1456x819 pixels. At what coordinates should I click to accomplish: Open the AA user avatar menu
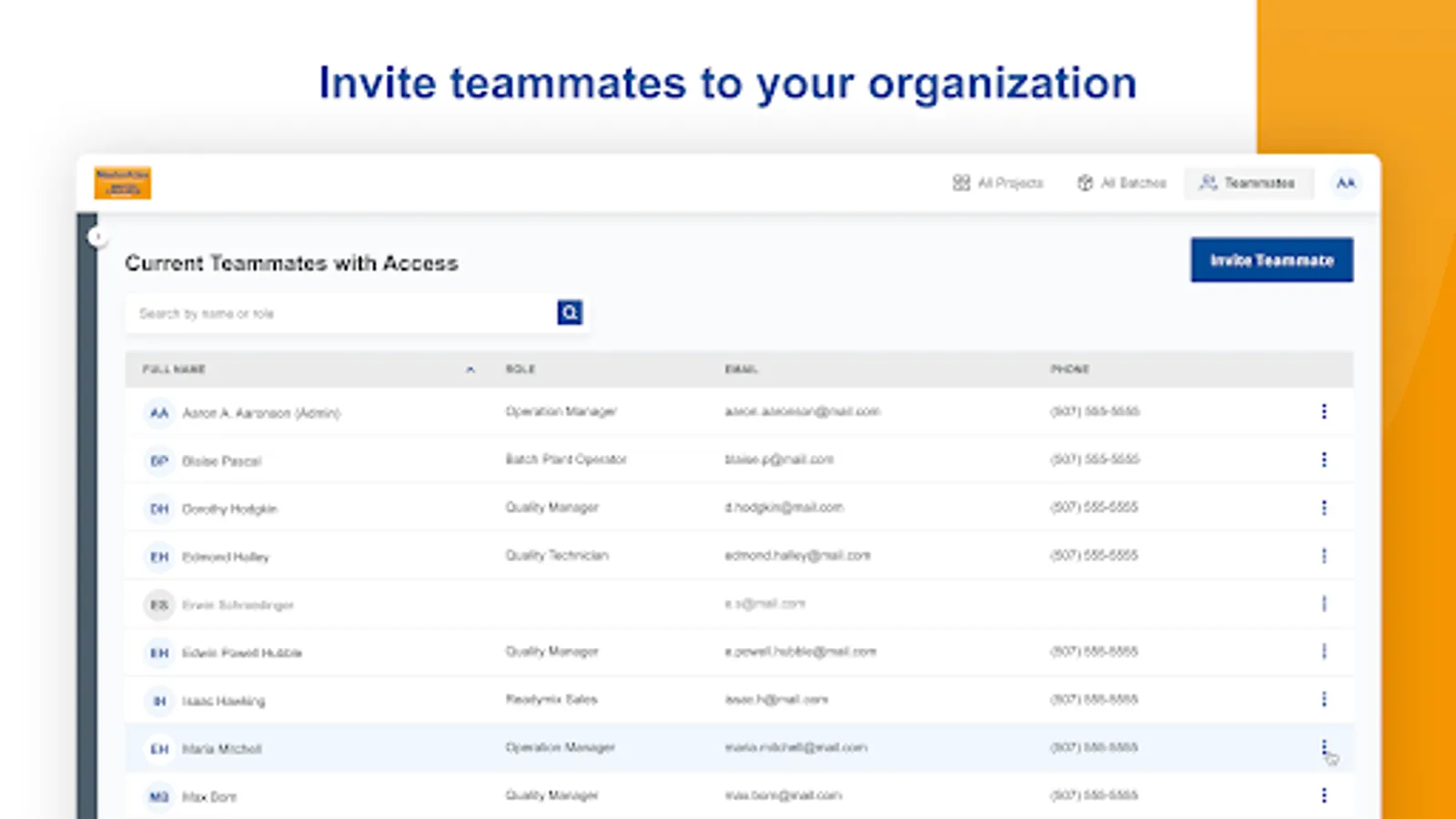(1345, 183)
